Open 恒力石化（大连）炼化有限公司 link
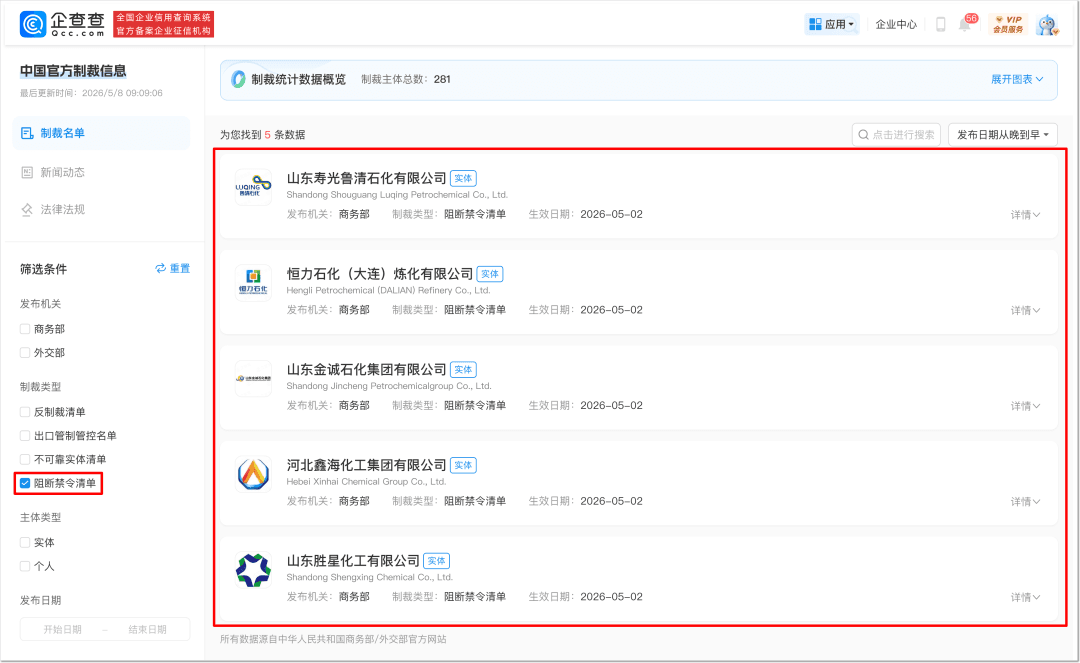This screenshot has width=1080, height=663. 380,274
